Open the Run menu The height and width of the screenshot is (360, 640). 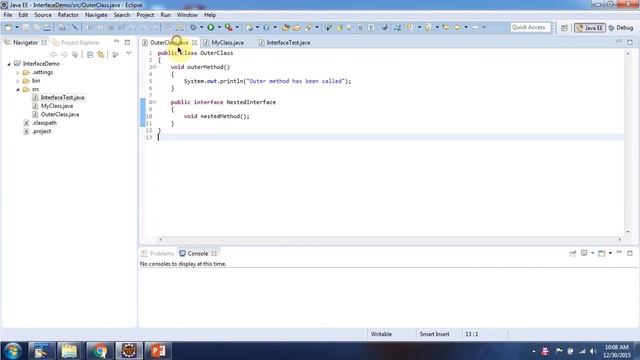pyautogui.click(x=165, y=15)
